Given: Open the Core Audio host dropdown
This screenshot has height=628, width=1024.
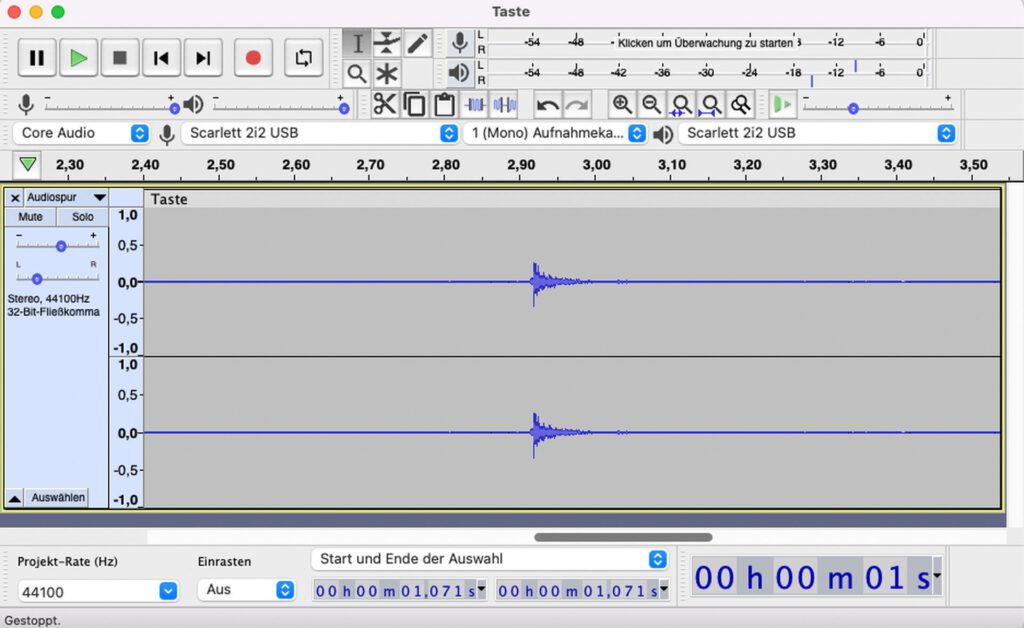Looking at the screenshot, I should tap(81, 133).
